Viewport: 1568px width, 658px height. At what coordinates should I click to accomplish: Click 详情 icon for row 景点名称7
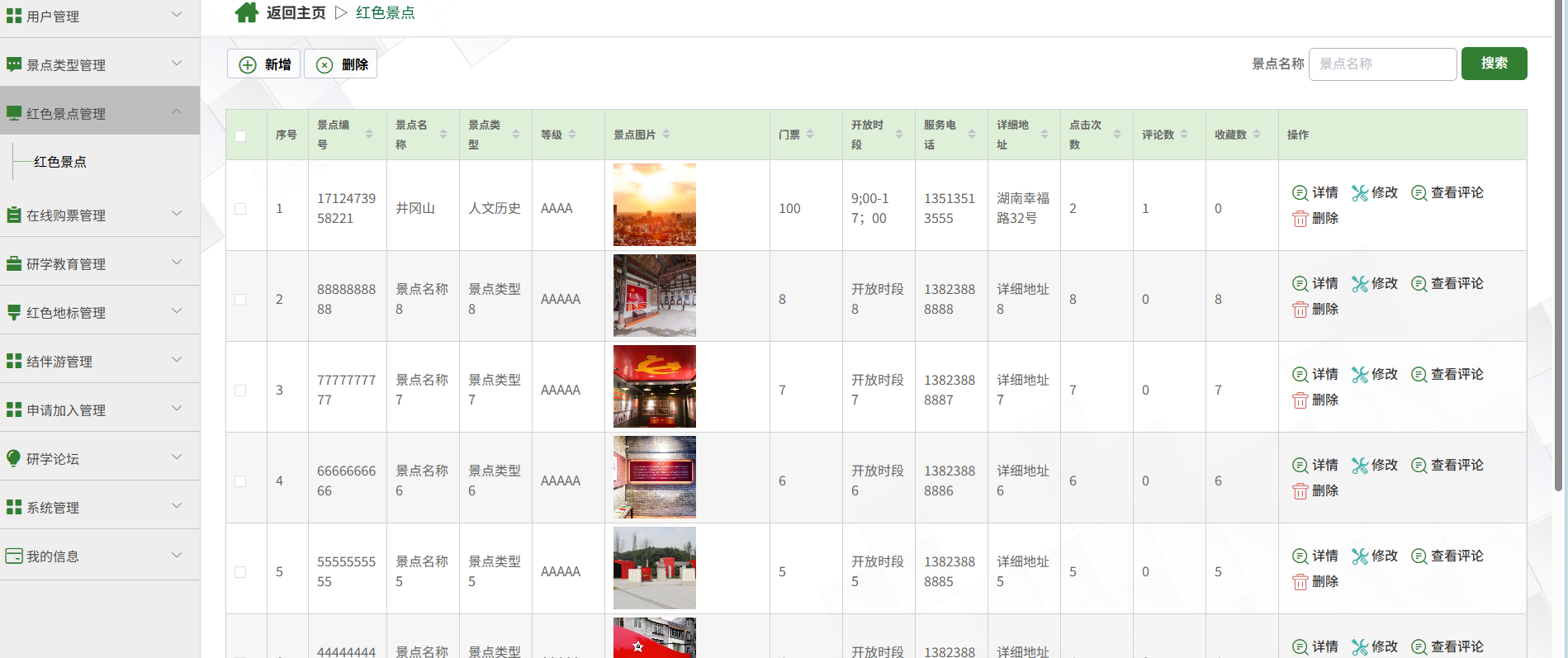(x=1300, y=374)
